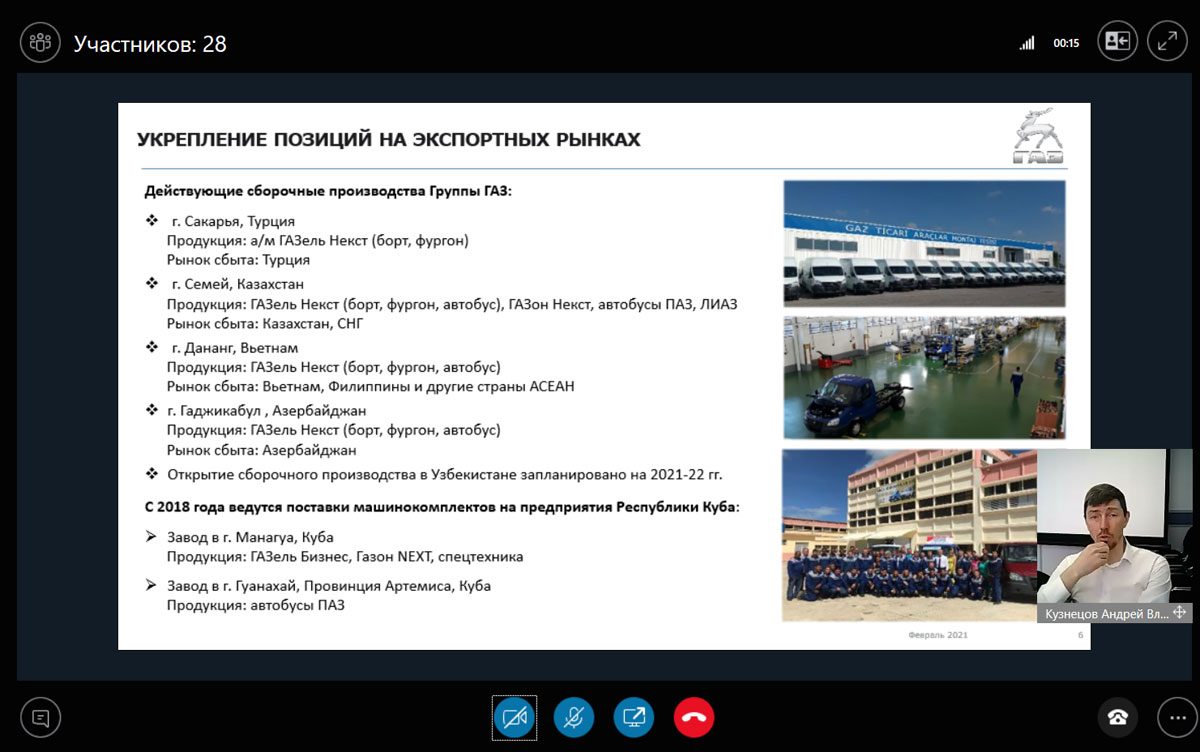Turn the camera on
This screenshot has height=752, width=1200.
tap(514, 717)
